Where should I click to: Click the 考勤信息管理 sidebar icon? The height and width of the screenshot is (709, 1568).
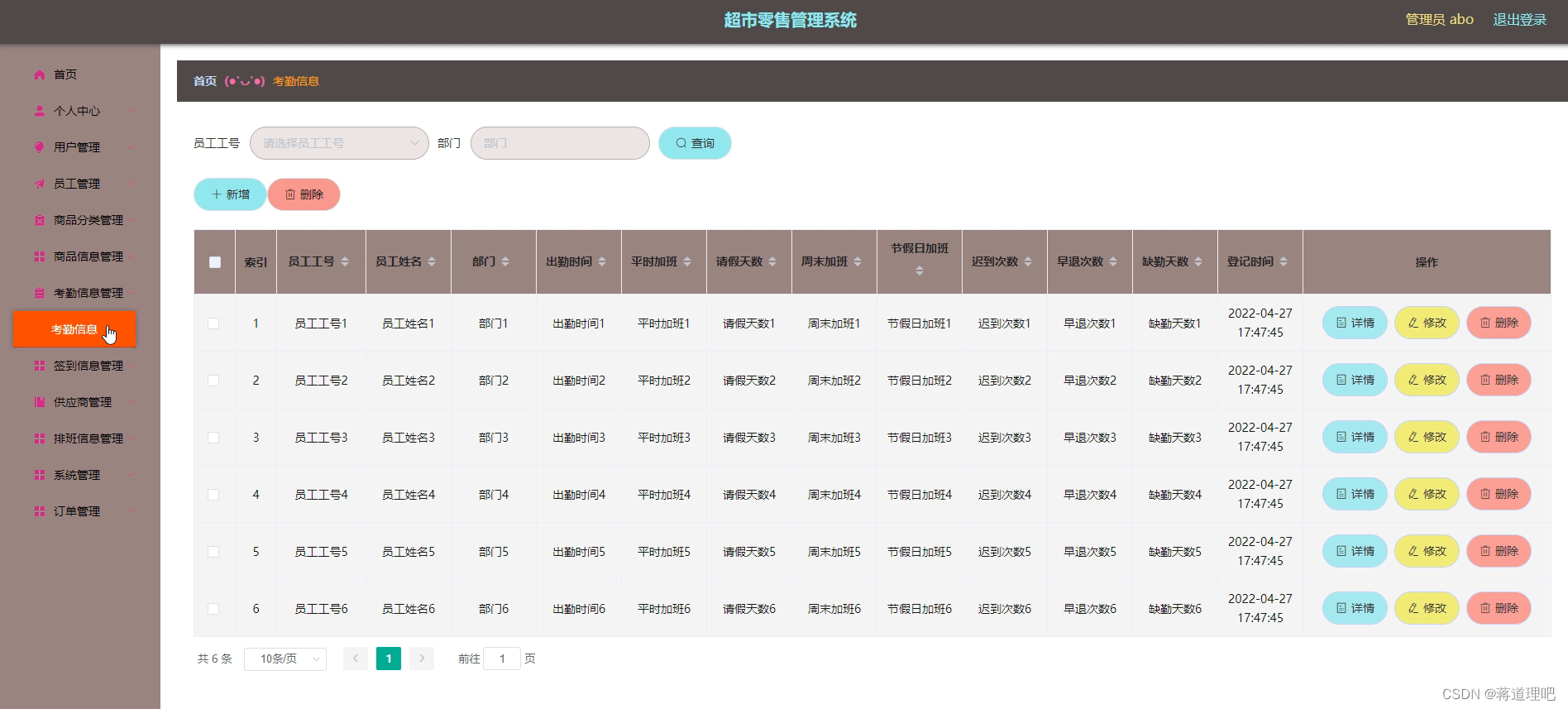coord(39,293)
